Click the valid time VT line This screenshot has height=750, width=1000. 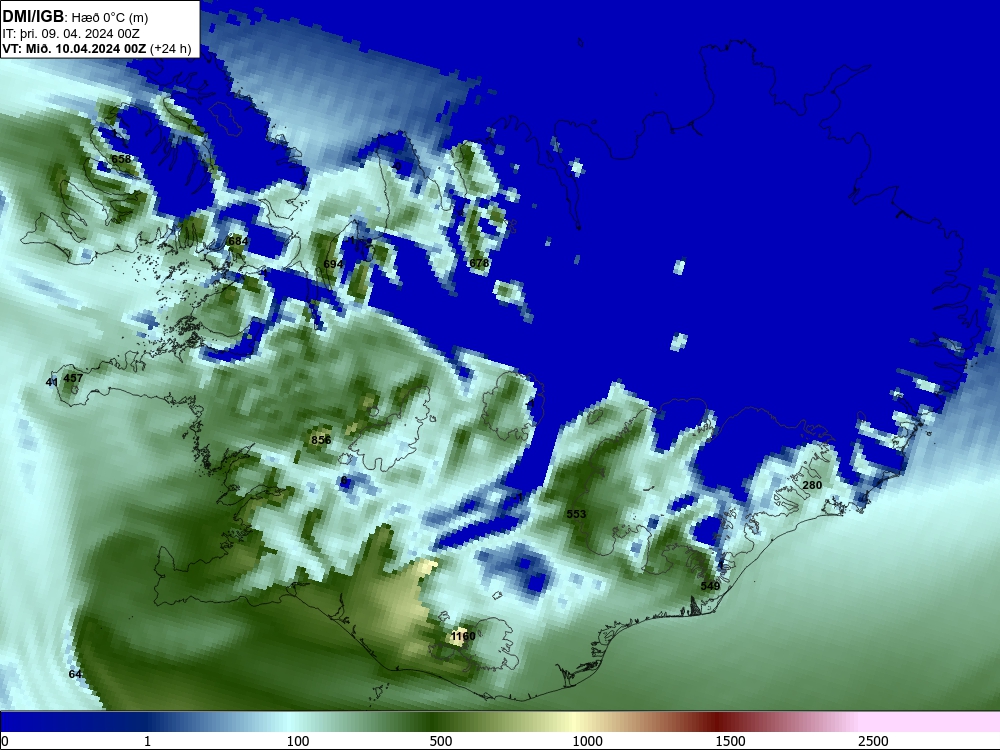pos(97,48)
